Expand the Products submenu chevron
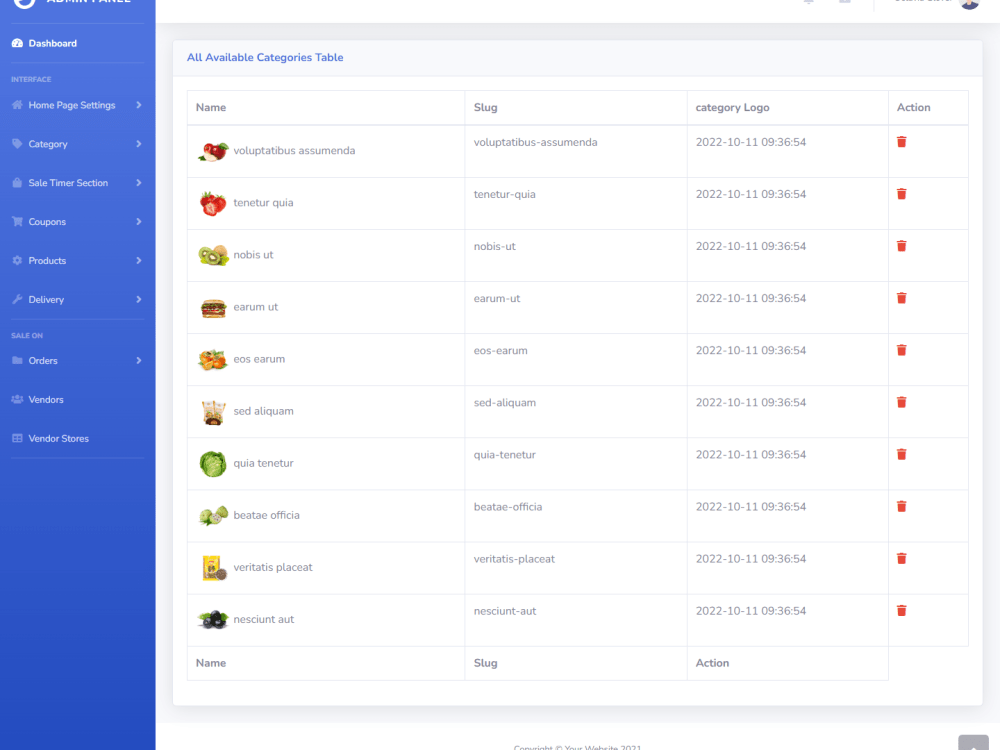 point(138,260)
